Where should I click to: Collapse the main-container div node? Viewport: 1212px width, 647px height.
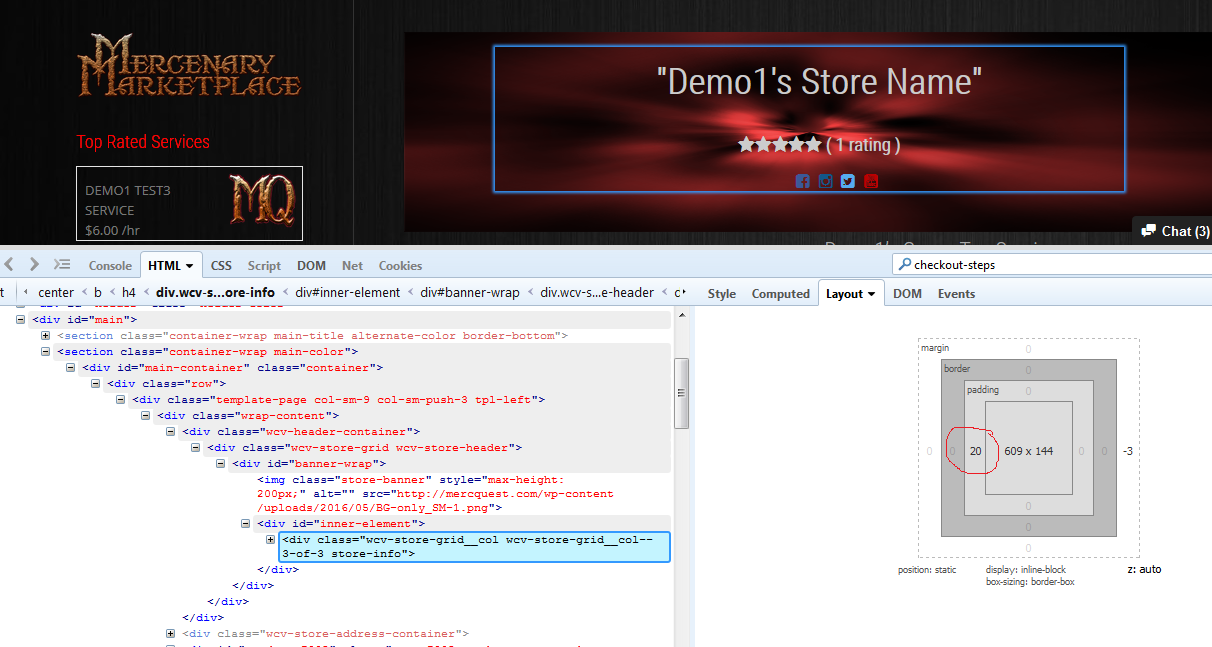pos(71,367)
